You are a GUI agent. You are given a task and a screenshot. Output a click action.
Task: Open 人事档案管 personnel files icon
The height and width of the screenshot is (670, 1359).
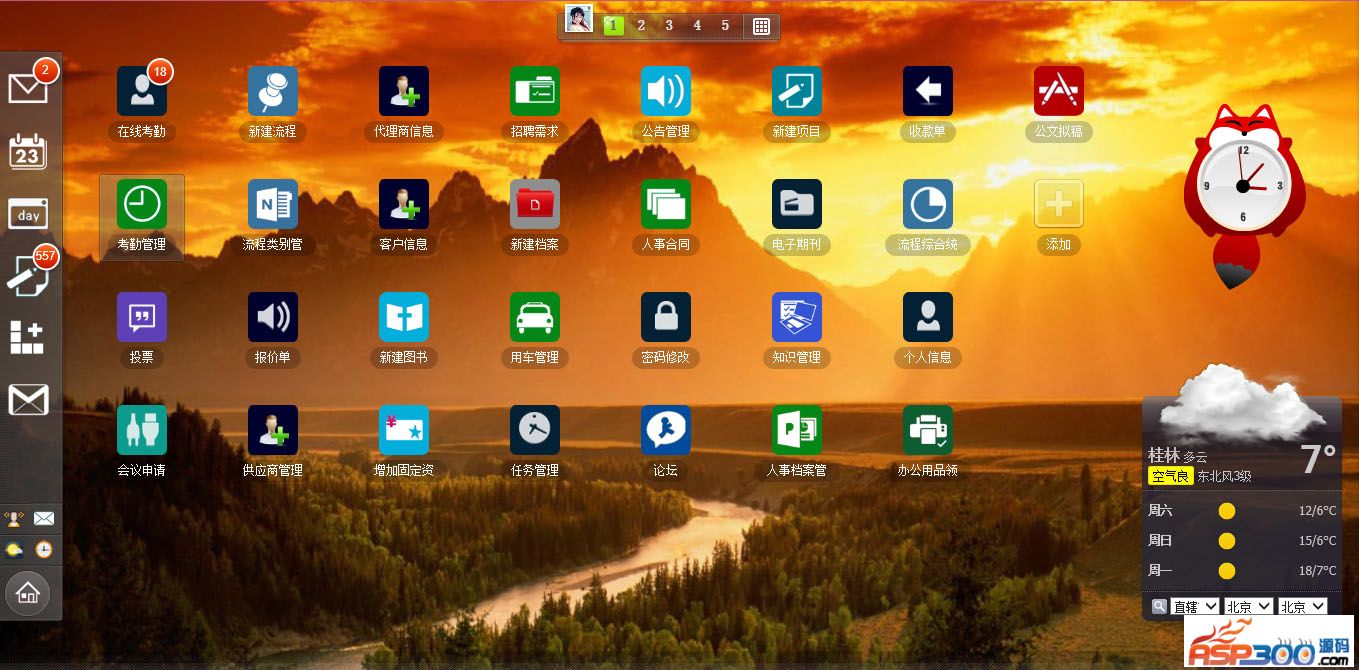coord(797,430)
